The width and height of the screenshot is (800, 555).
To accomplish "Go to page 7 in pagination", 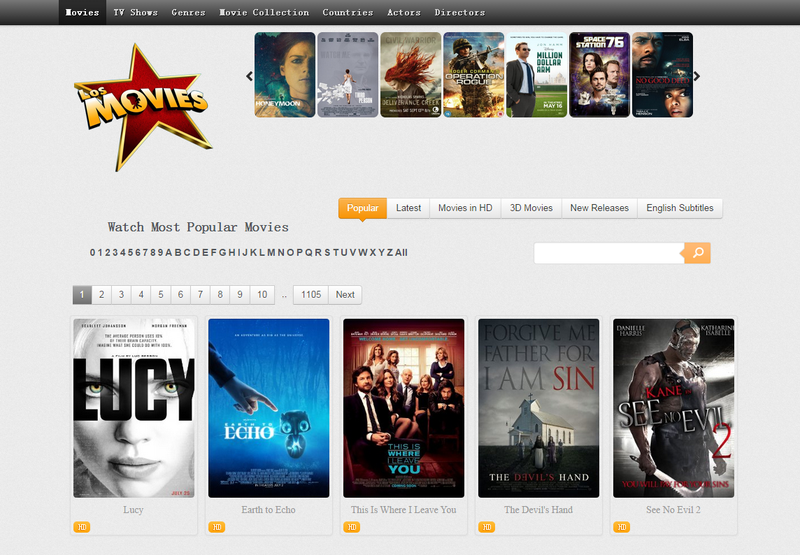I will 201,295.
